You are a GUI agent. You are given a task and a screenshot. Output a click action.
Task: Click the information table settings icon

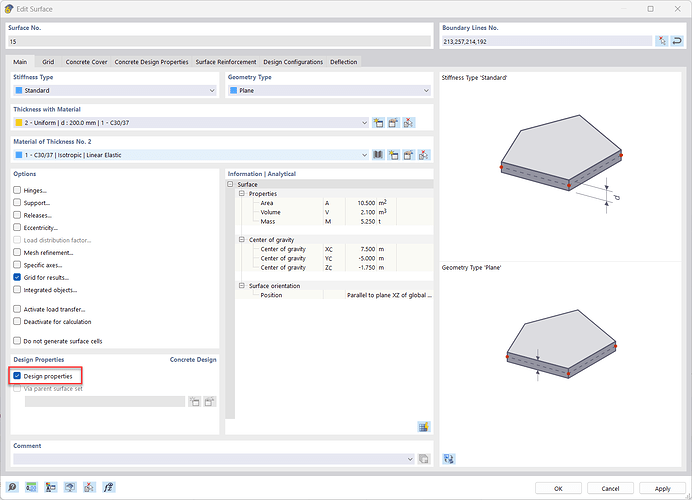point(424,426)
